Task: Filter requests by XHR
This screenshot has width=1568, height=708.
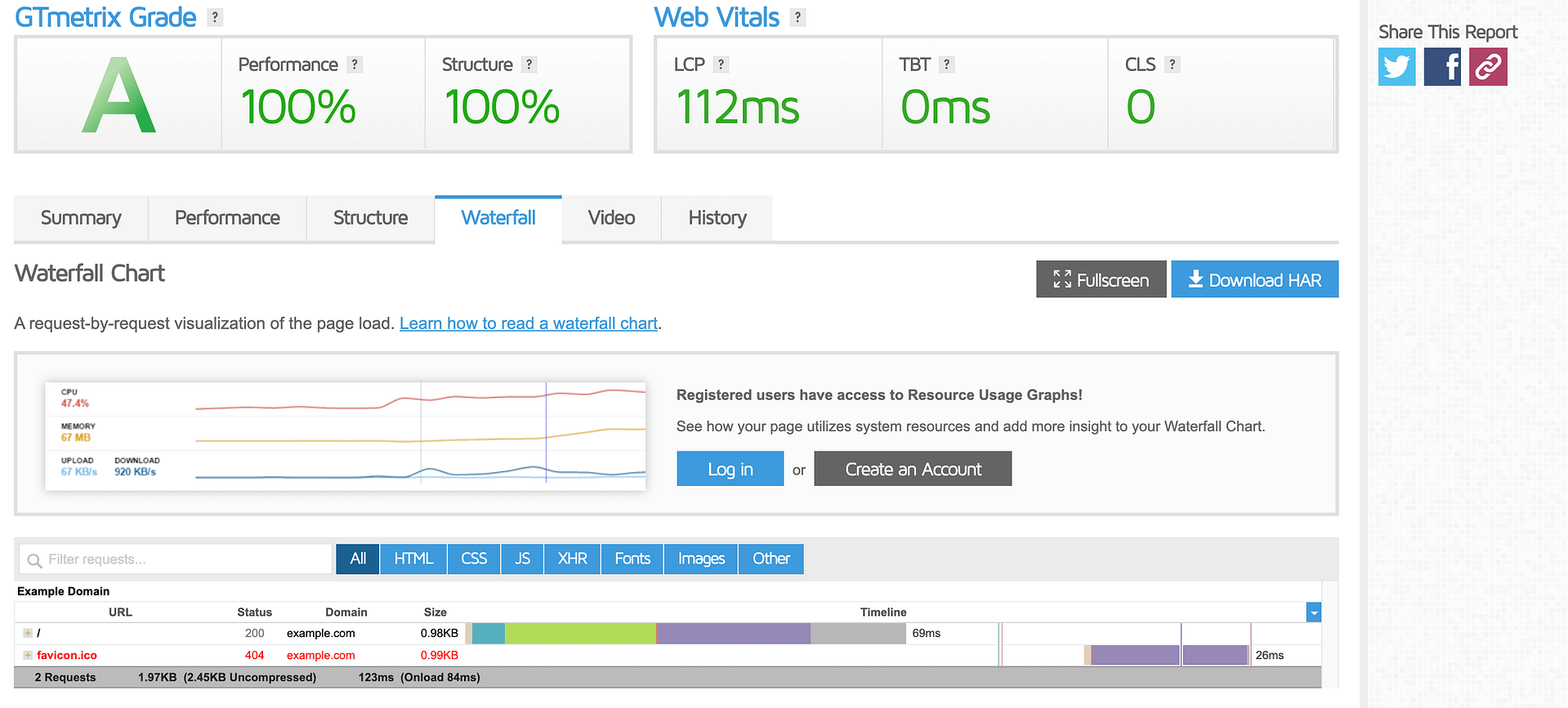Action: [572, 559]
